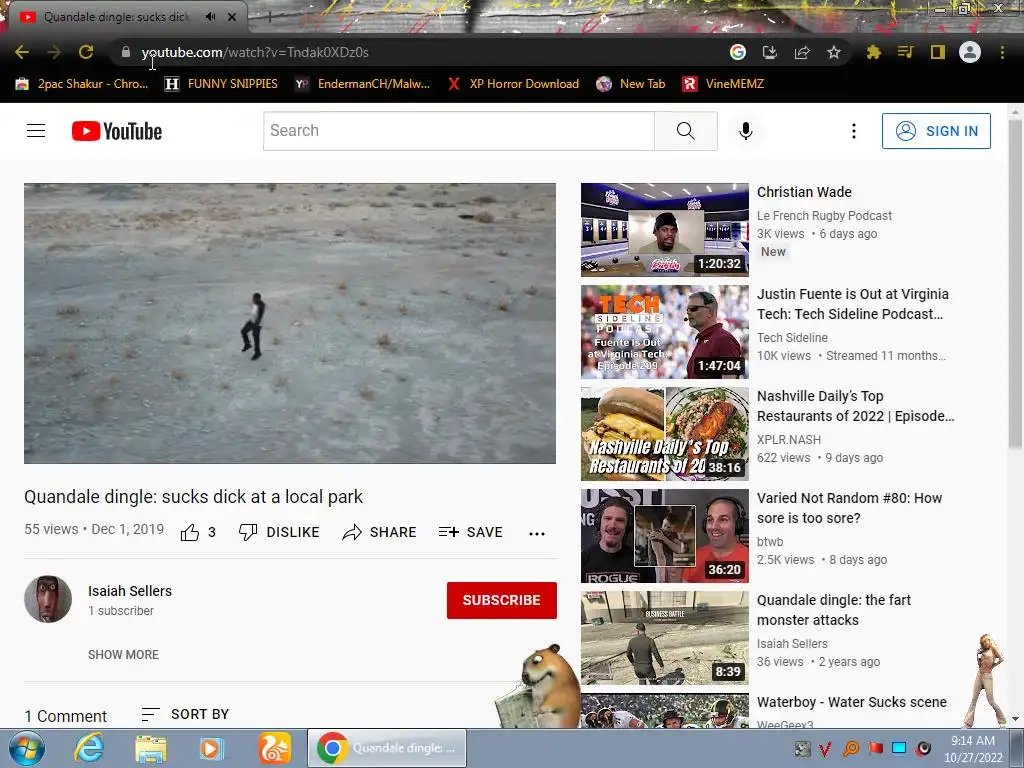Click the lock icon in address bar

[x=126, y=52]
